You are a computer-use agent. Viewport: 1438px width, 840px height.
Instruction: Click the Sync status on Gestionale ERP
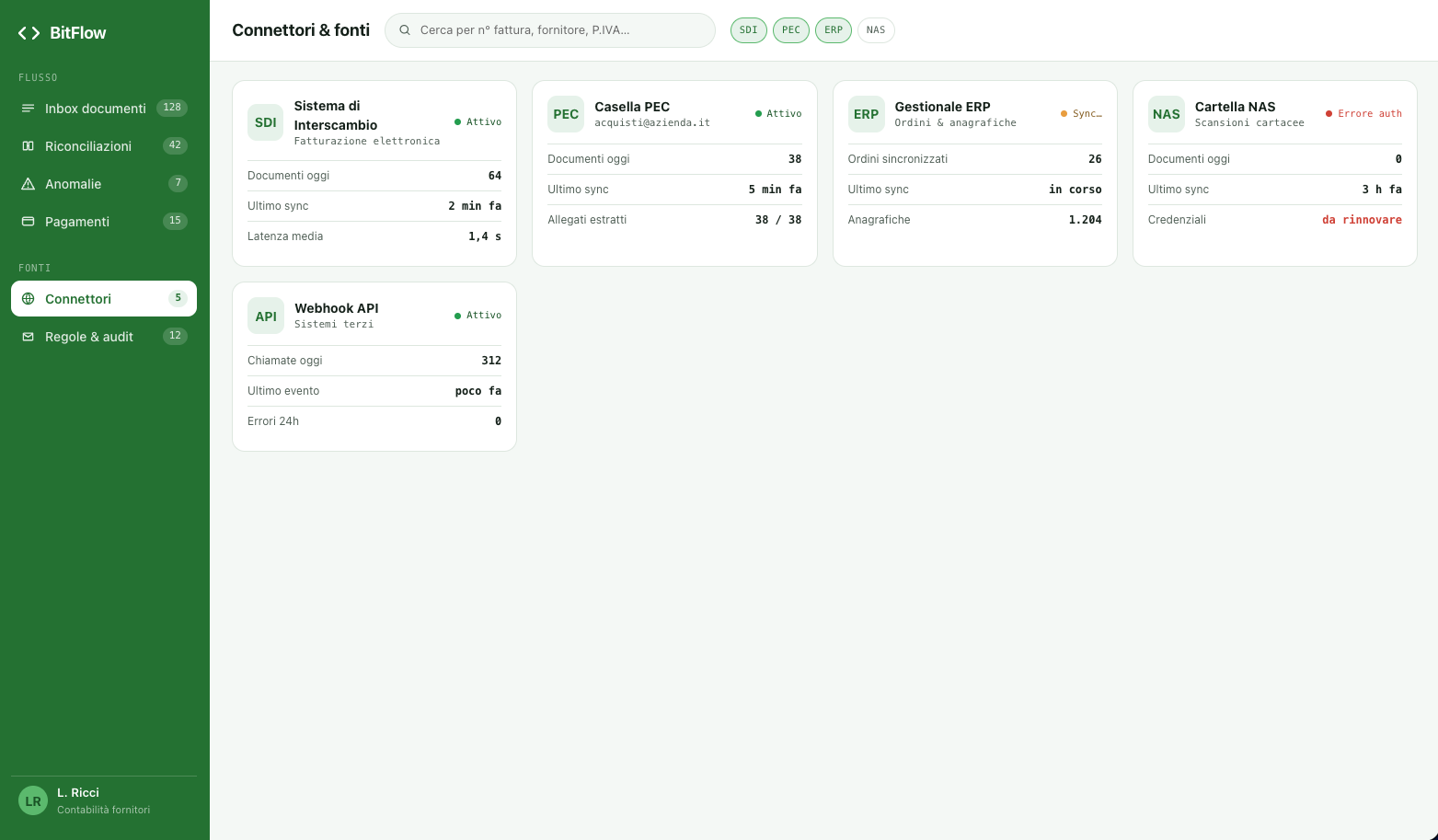click(1081, 114)
